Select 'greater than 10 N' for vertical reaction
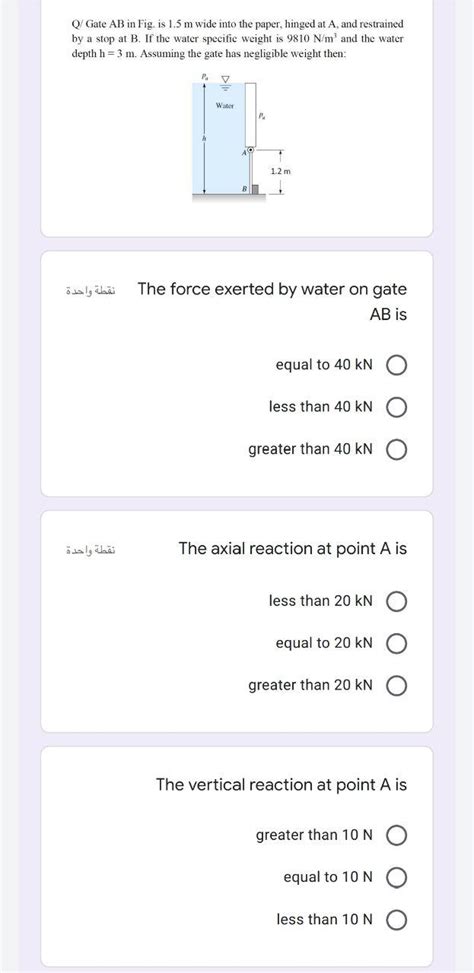 tap(397, 836)
